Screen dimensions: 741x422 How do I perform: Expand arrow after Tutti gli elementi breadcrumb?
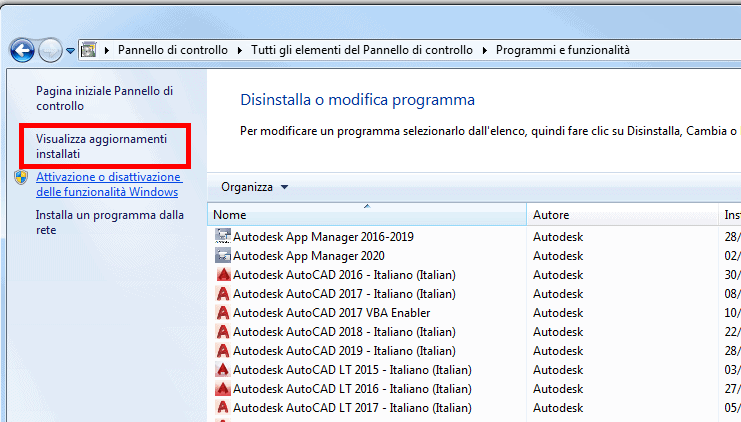coord(486,50)
